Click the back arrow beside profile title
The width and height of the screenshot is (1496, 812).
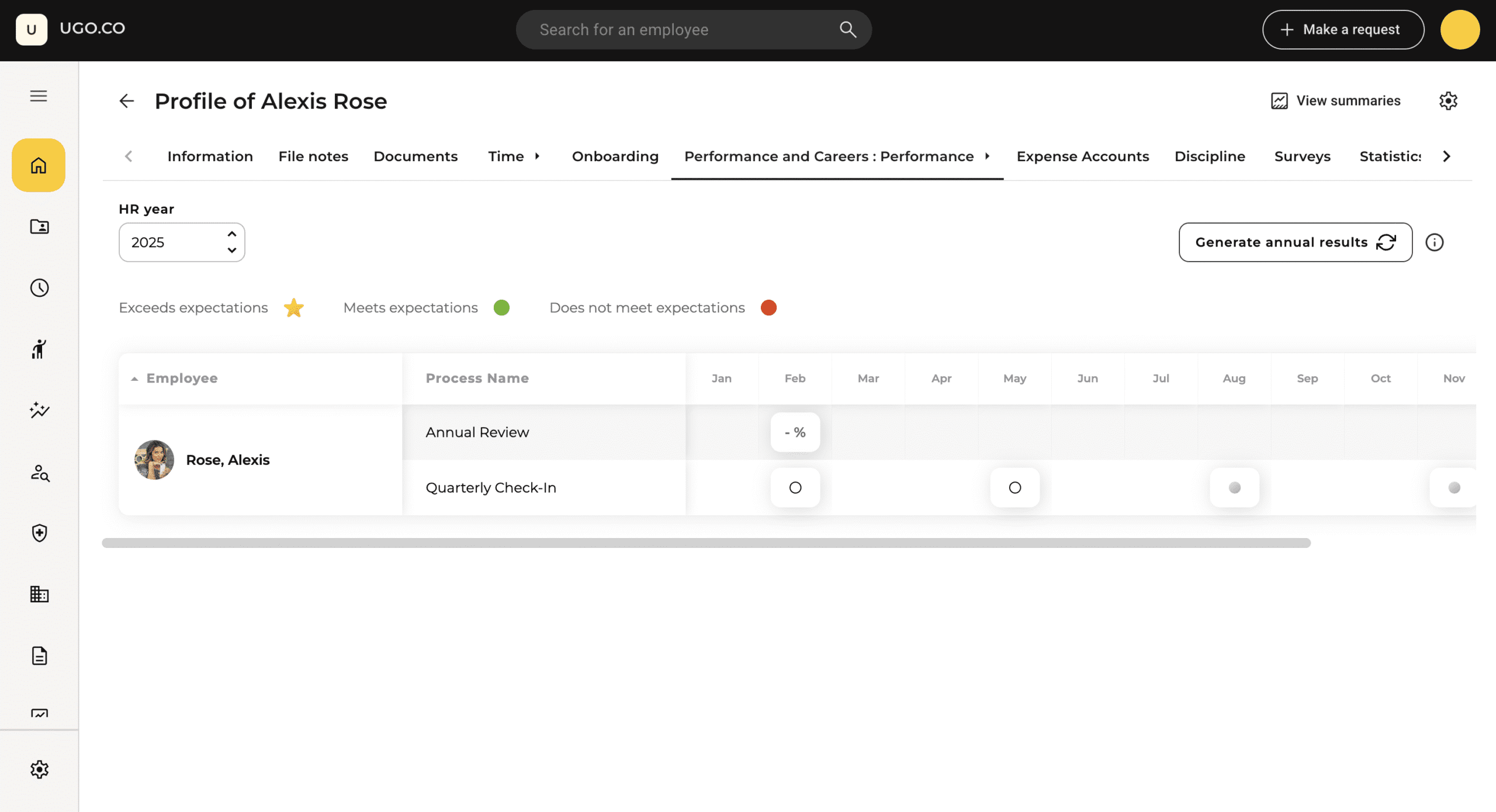(126, 101)
